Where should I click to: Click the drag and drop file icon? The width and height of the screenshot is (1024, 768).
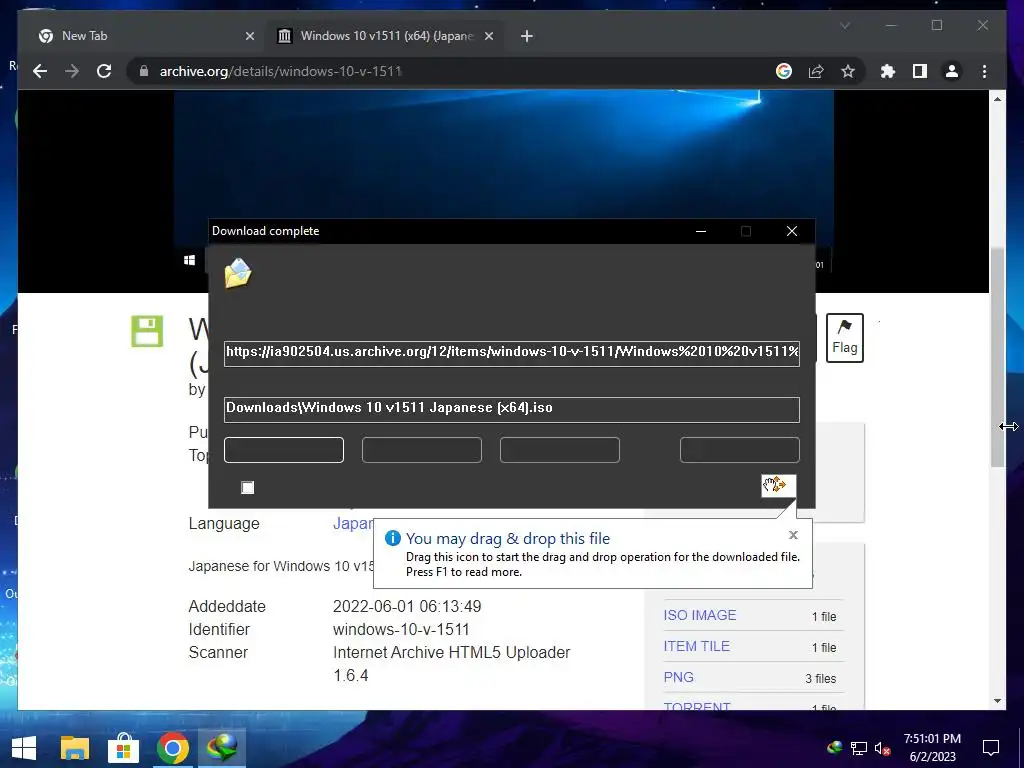778,485
